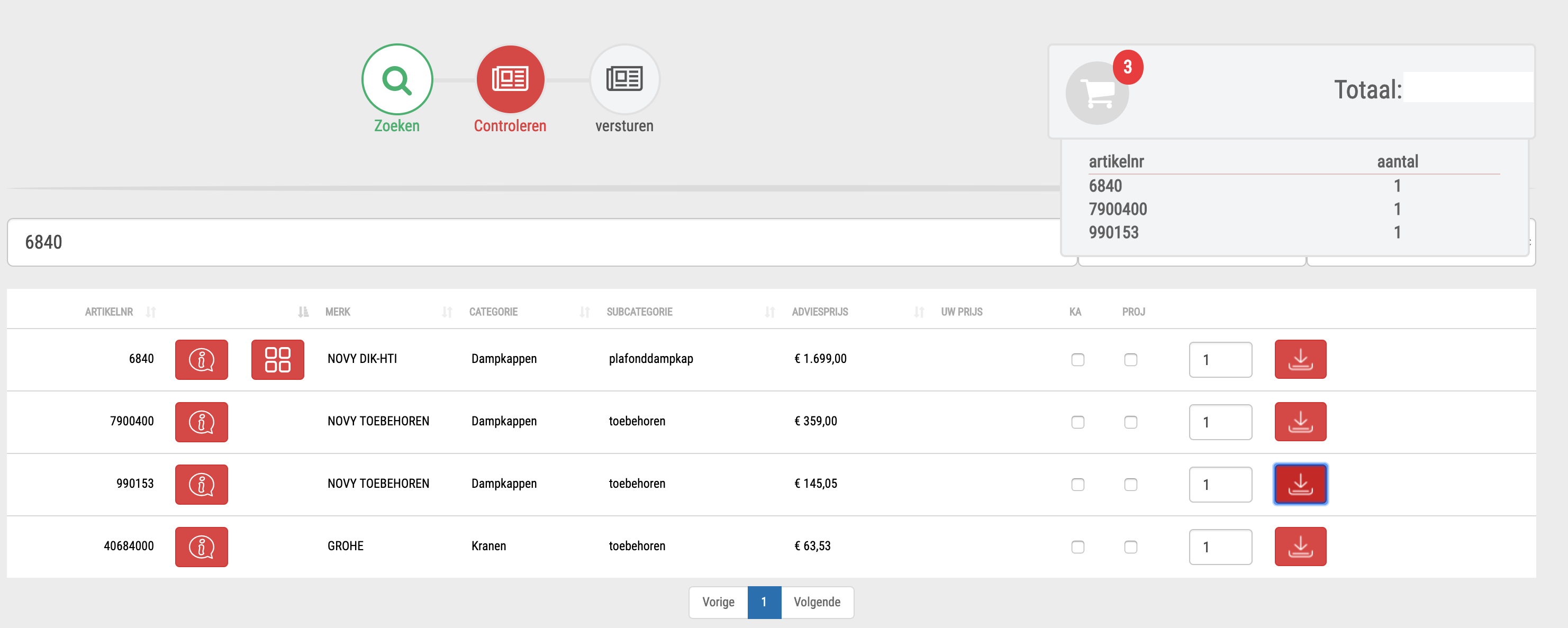Tick KA checkbox for article 6840
The width and height of the screenshot is (1568, 628).
(x=1077, y=360)
